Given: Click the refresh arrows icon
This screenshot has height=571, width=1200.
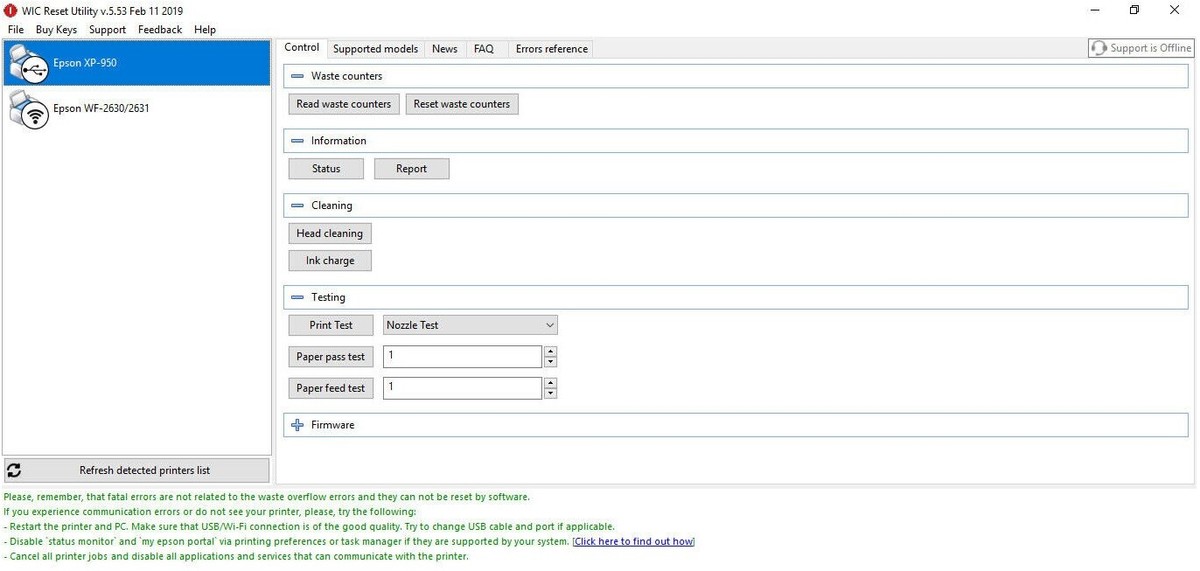Looking at the screenshot, I should click(14, 470).
